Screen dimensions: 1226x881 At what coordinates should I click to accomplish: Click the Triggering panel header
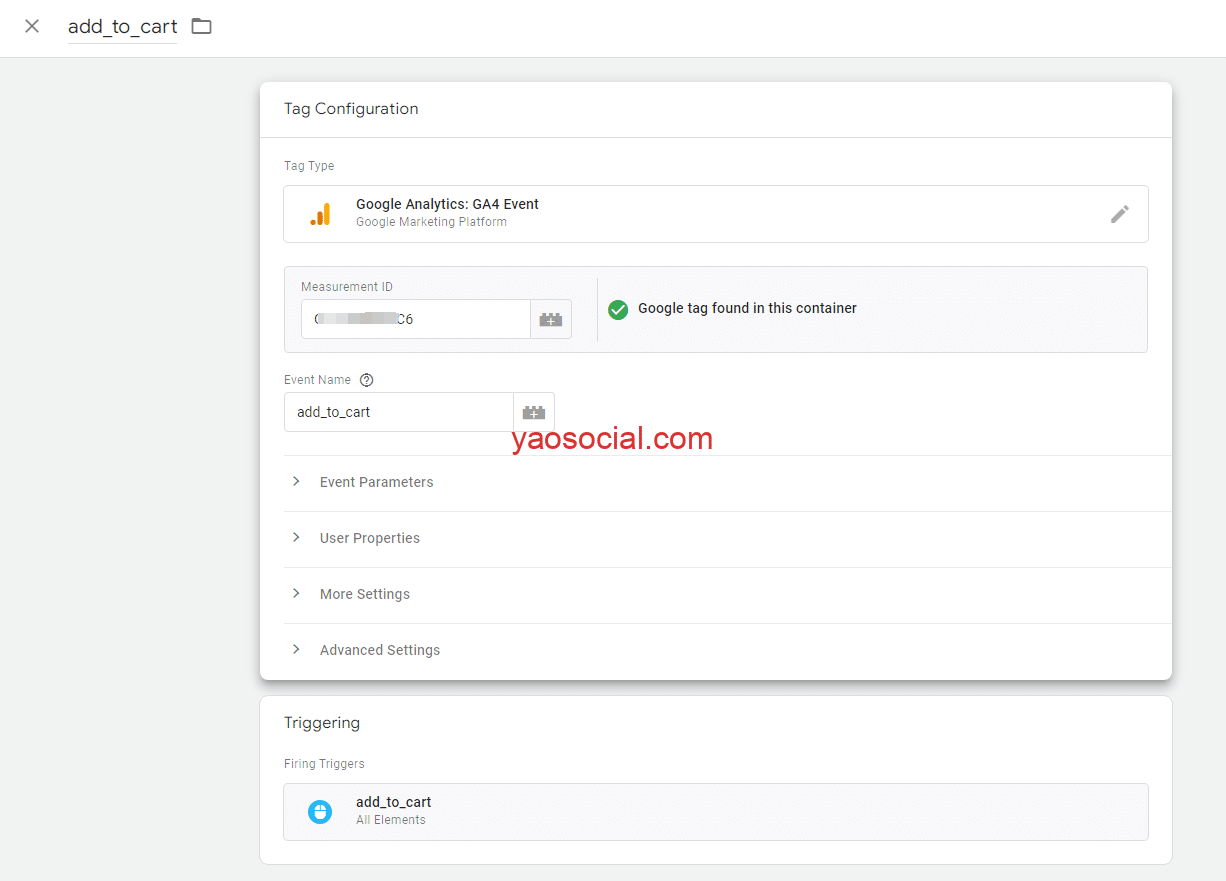click(322, 723)
